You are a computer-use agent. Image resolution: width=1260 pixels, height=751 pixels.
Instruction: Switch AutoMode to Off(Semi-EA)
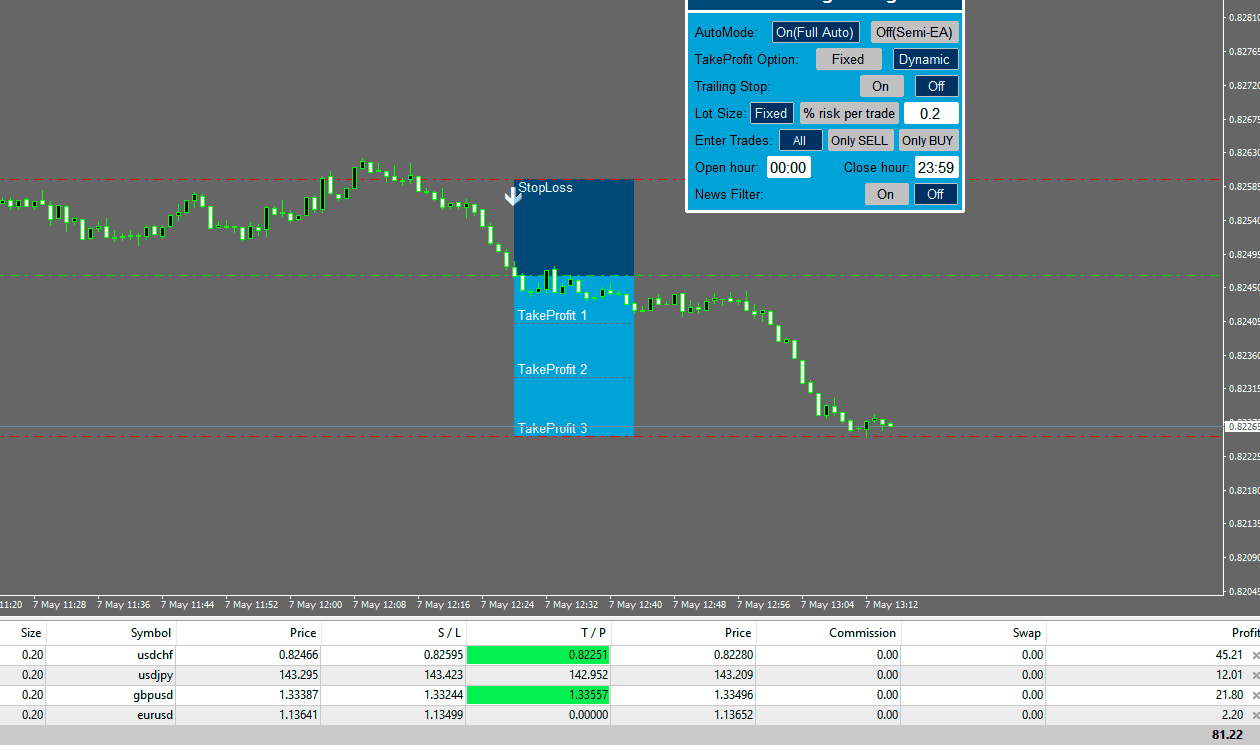(914, 32)
